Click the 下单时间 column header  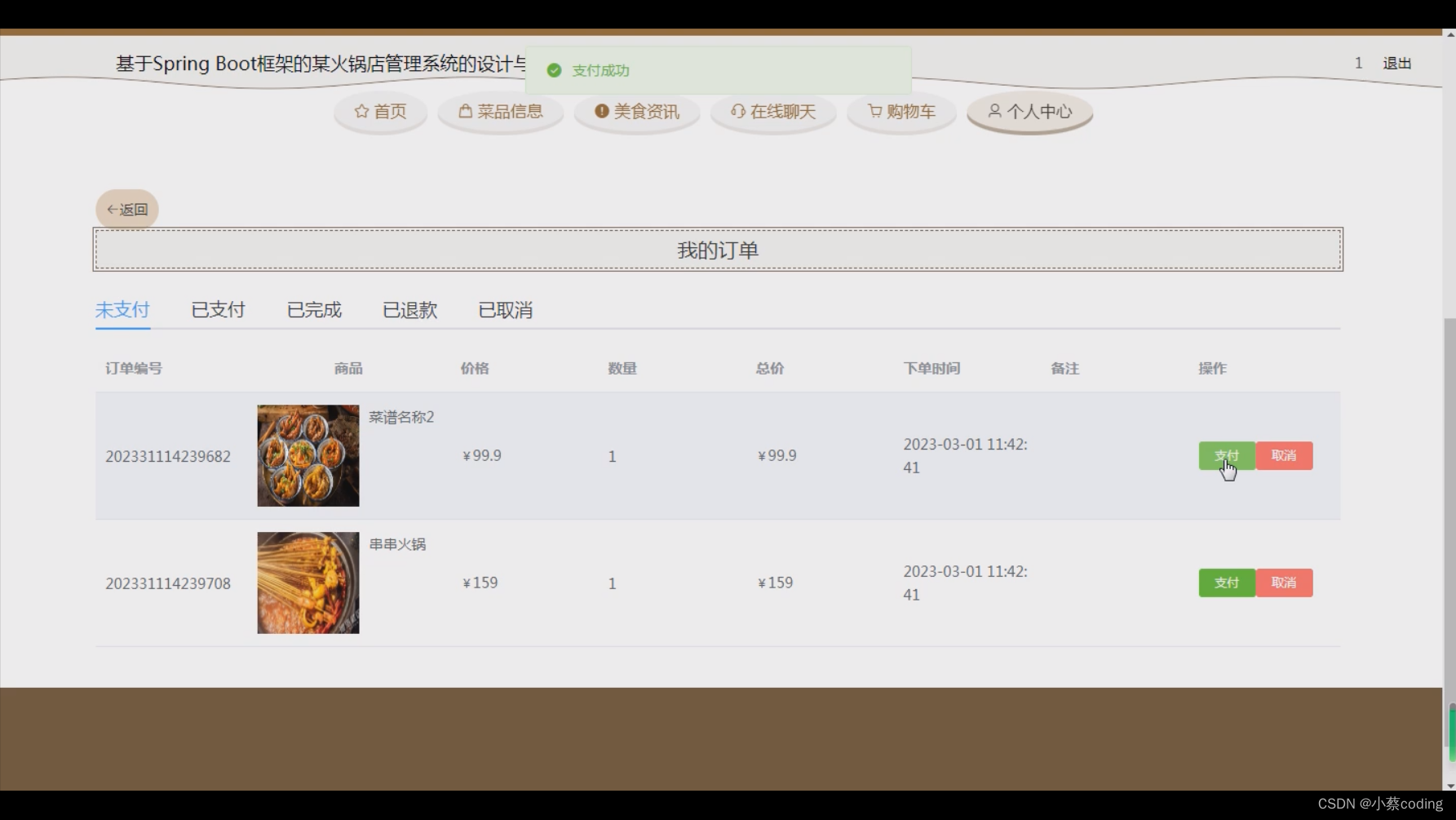[932, 368]
